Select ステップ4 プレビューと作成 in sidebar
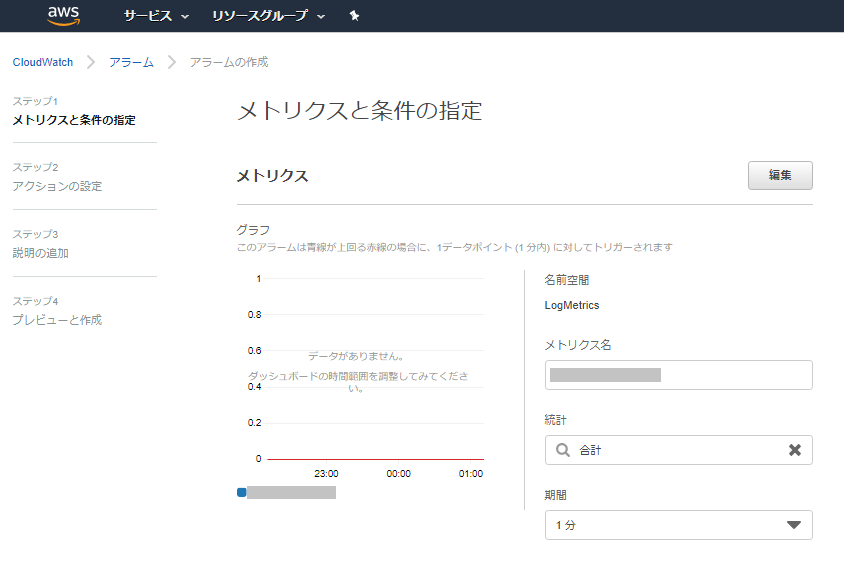The width and height of the screenshot is (844, 565). (57, 310)
